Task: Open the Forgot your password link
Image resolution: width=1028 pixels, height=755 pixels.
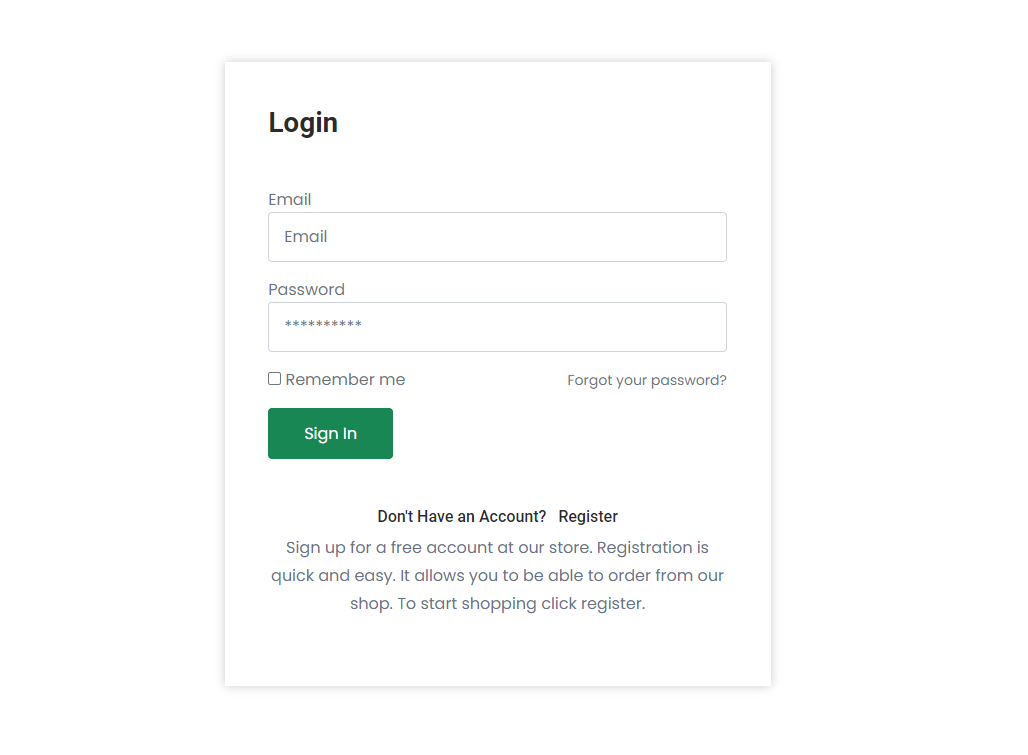Action: point(646,380)
